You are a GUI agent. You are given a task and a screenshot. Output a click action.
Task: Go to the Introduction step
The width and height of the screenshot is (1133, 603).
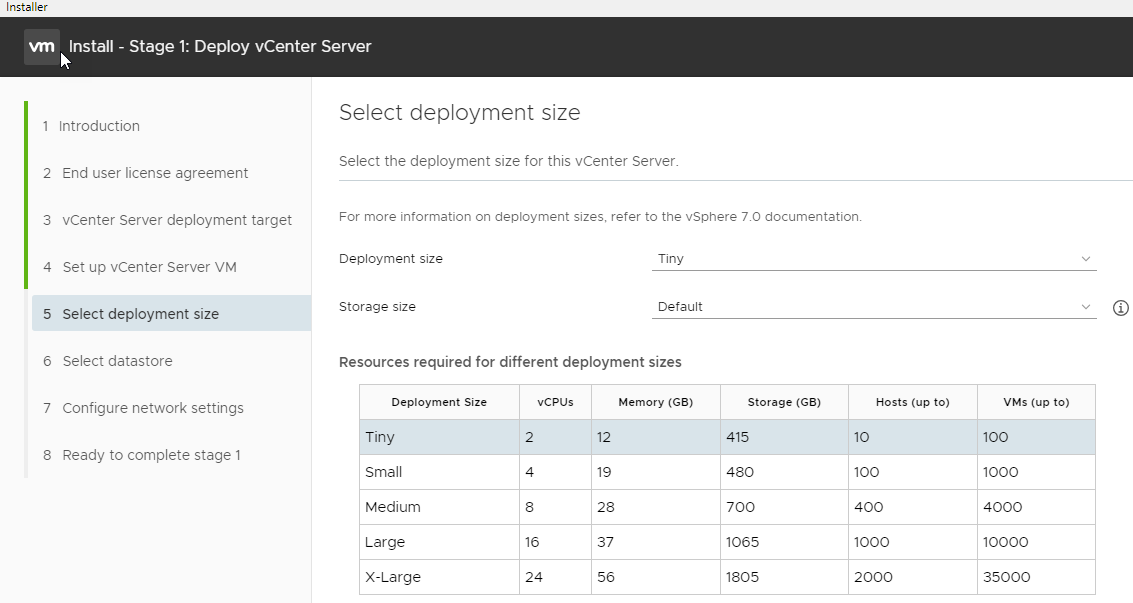[x=98, y=126]
